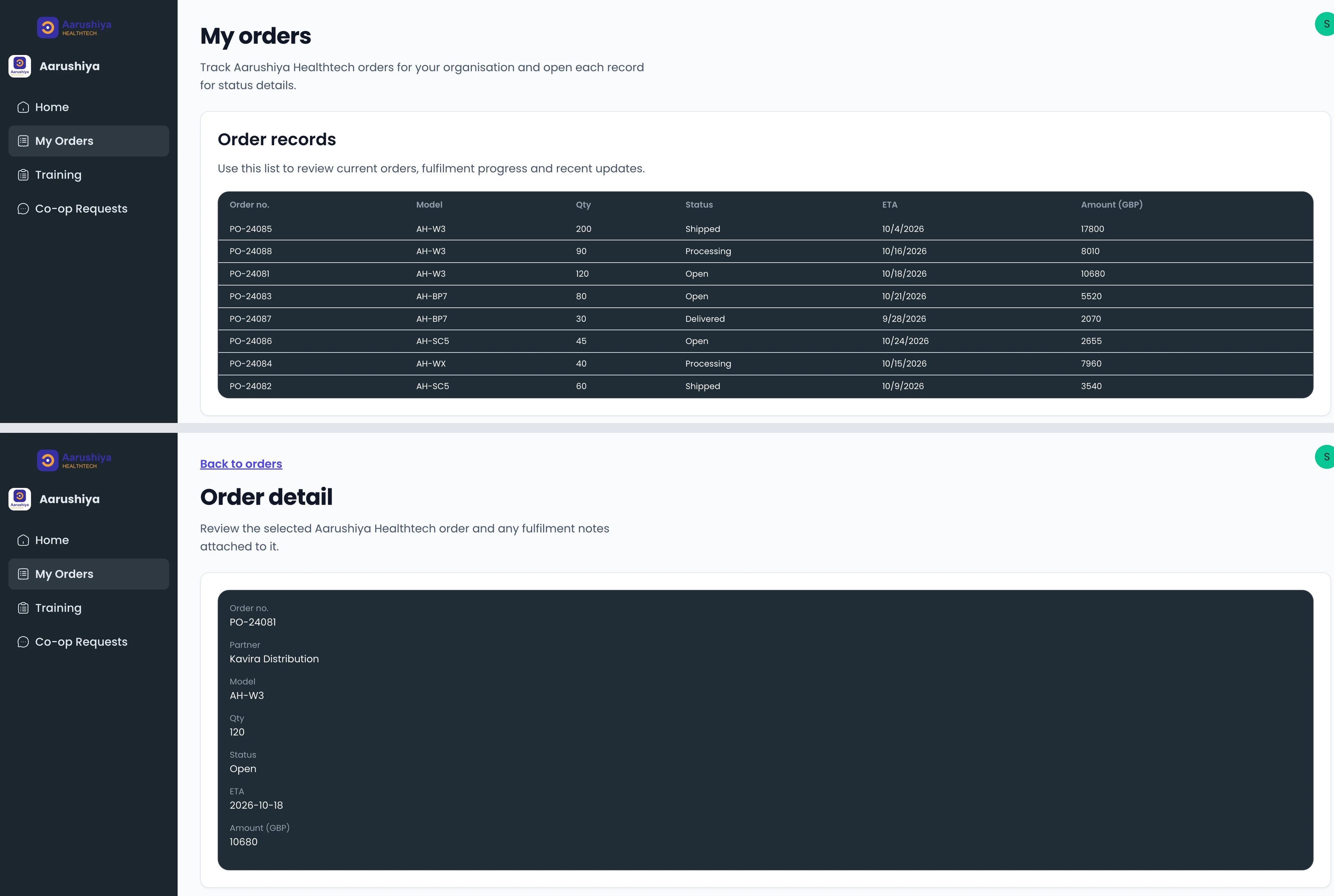The height and width of the screenshot is (896, 1334).
Task: Open user avatar S on My orders page
Action: [x=1326, y=24]
